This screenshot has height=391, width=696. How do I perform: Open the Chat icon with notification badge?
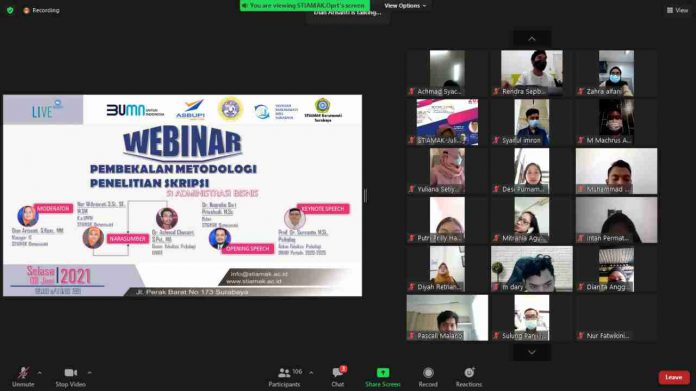click(338, 372)
